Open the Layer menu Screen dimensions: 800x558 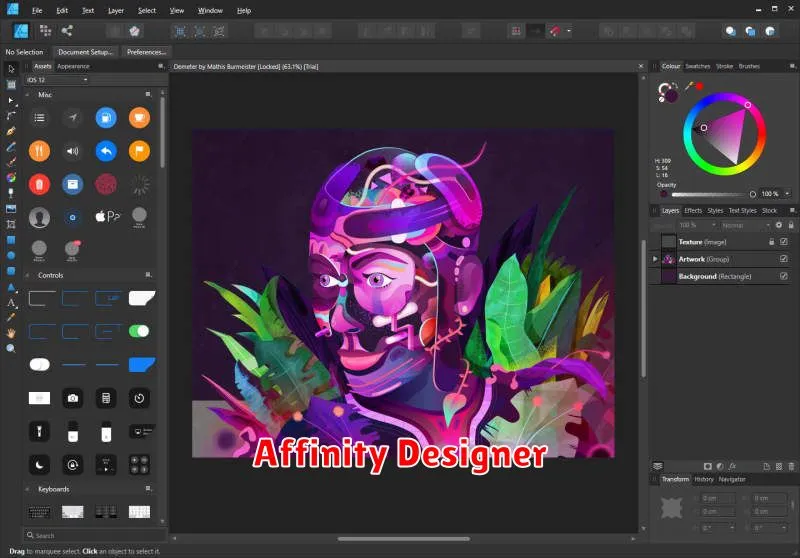pyautogui.click(x=117, y=10)
